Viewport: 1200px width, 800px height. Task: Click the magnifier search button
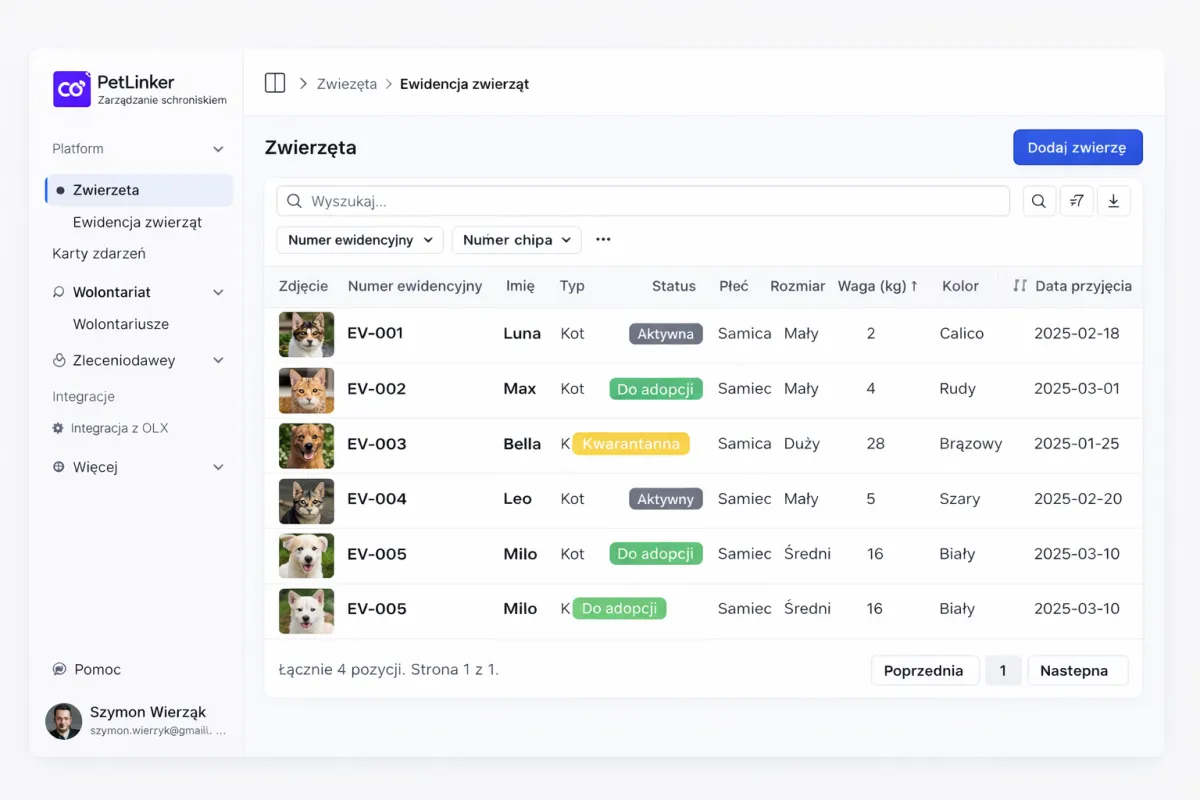point(1039,201)
